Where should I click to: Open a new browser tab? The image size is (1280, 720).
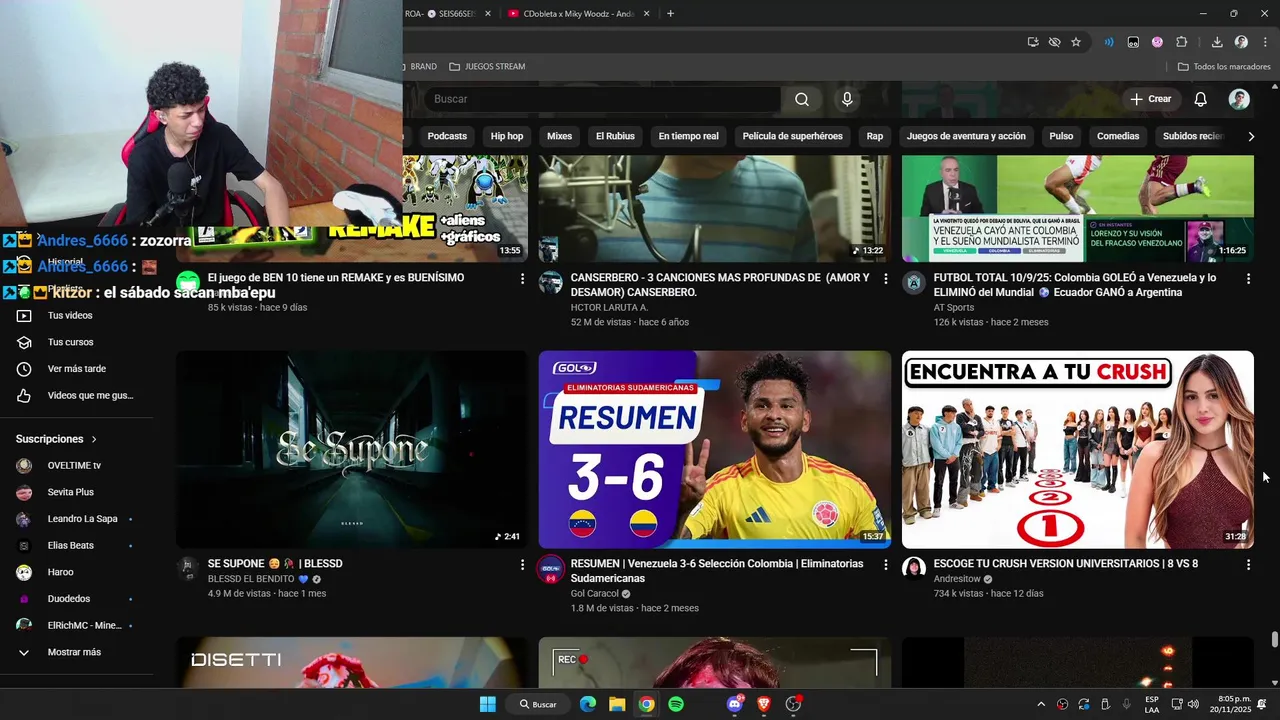click(670, 14)
